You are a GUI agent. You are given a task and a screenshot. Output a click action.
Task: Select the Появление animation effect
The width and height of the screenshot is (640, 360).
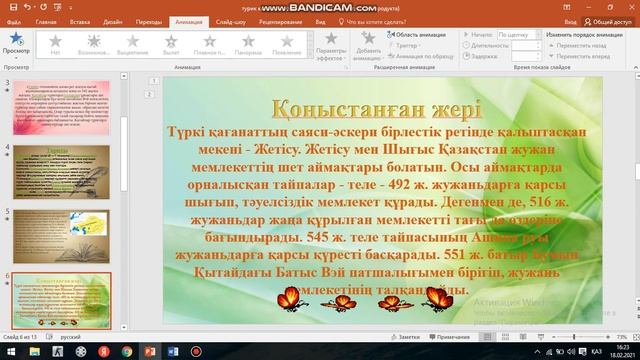pos(287,44)
